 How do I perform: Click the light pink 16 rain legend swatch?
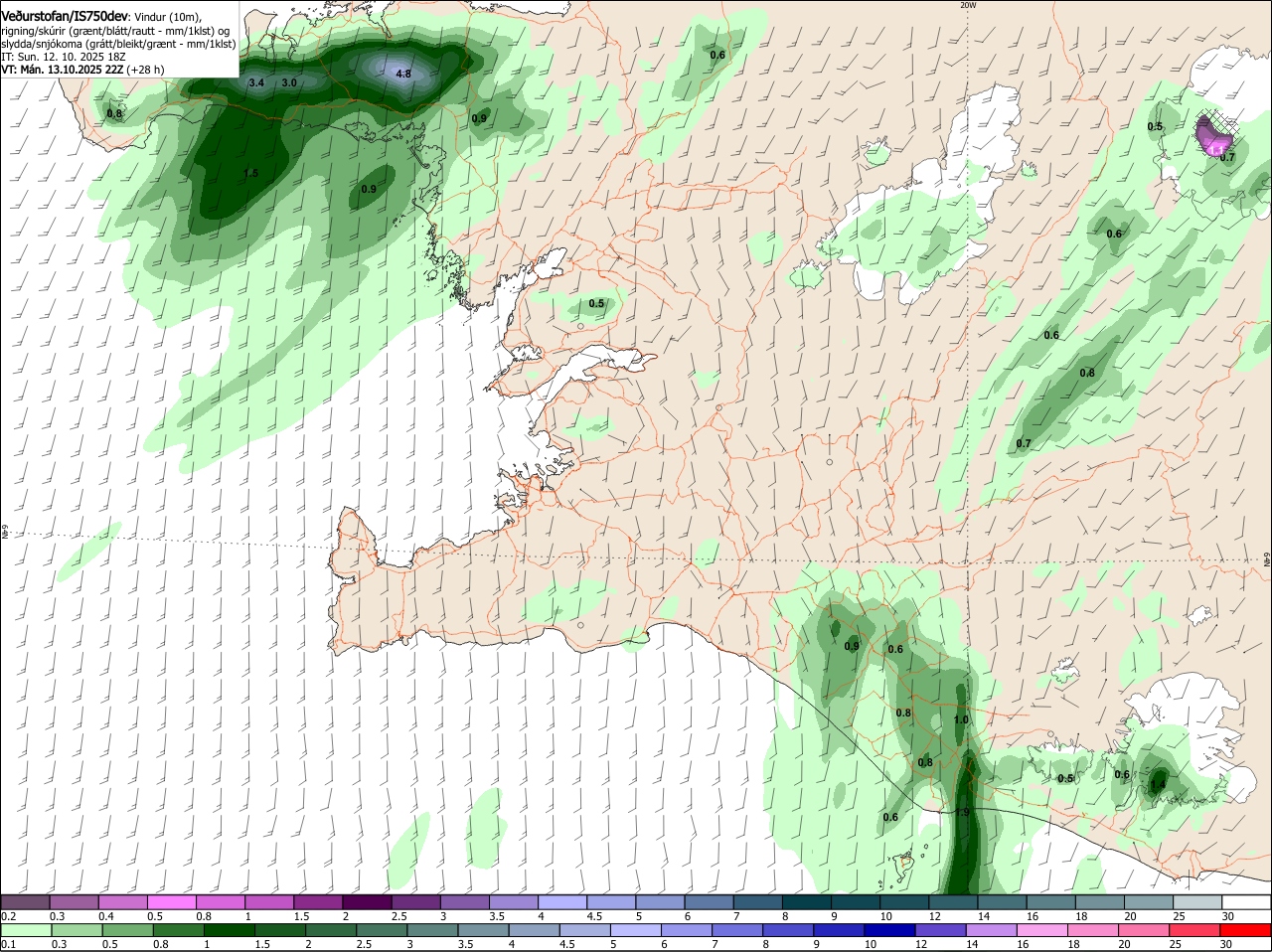point(1042,930)
